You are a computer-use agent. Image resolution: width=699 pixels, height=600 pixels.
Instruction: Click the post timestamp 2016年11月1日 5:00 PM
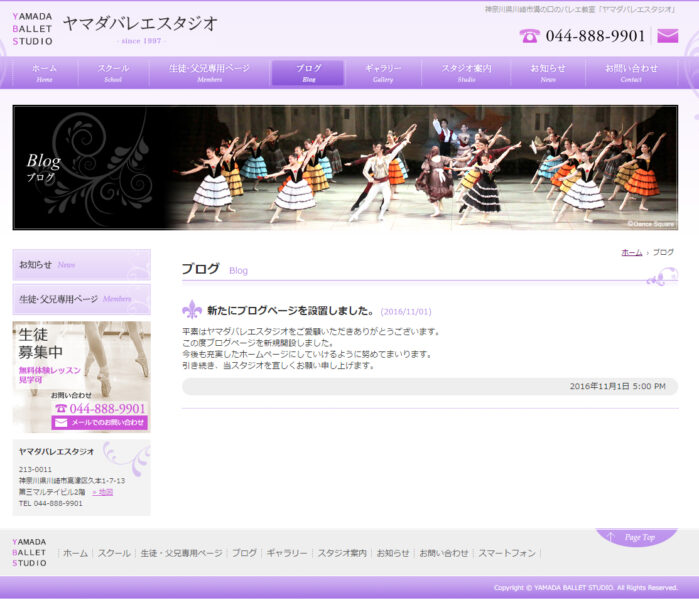(x=617, y=386)
